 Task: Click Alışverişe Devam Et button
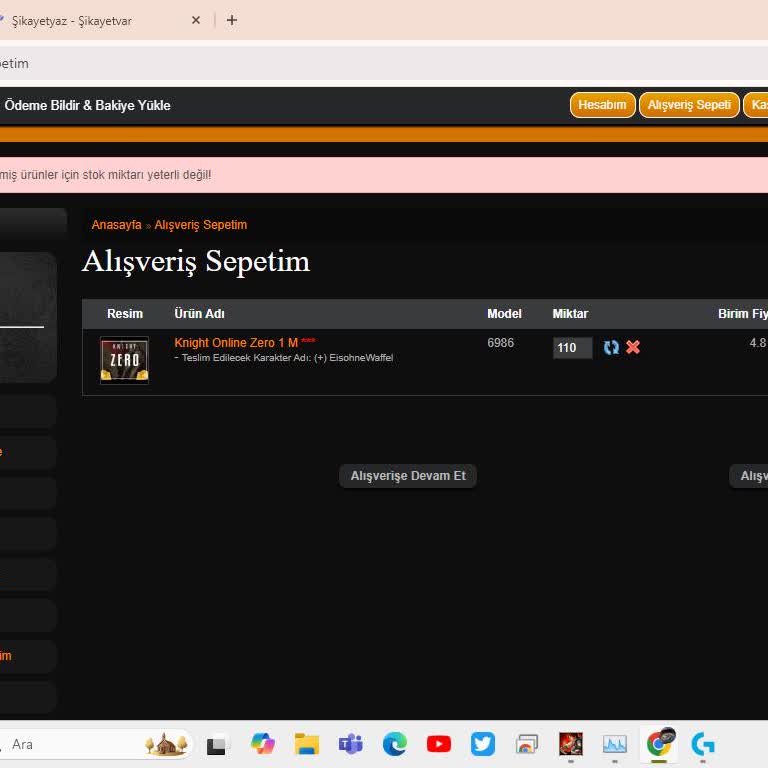[408, 476]
